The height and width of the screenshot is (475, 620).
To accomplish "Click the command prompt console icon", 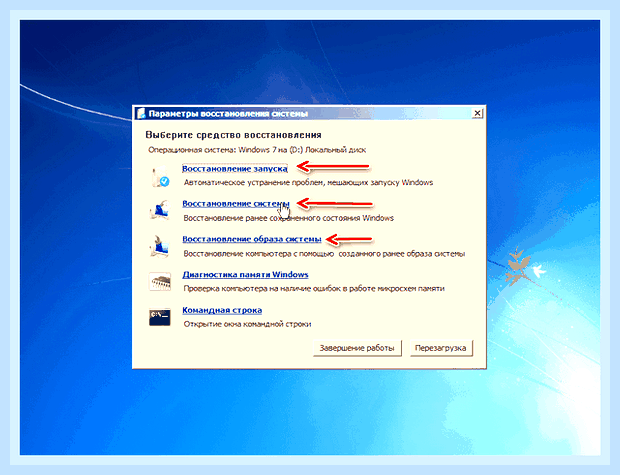I will coord(160,317).
